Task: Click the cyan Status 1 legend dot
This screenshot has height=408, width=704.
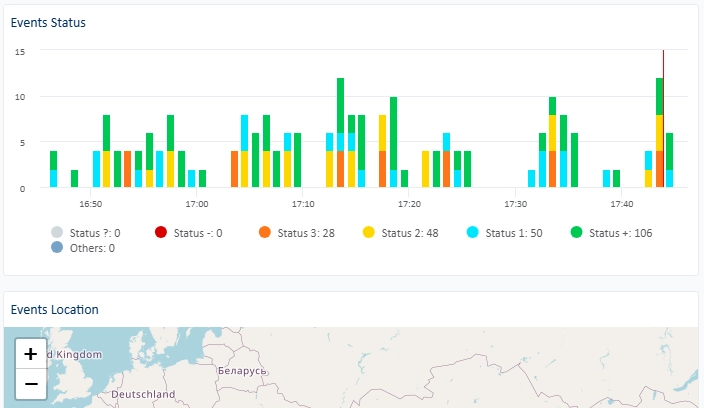Action: (473, 232)
